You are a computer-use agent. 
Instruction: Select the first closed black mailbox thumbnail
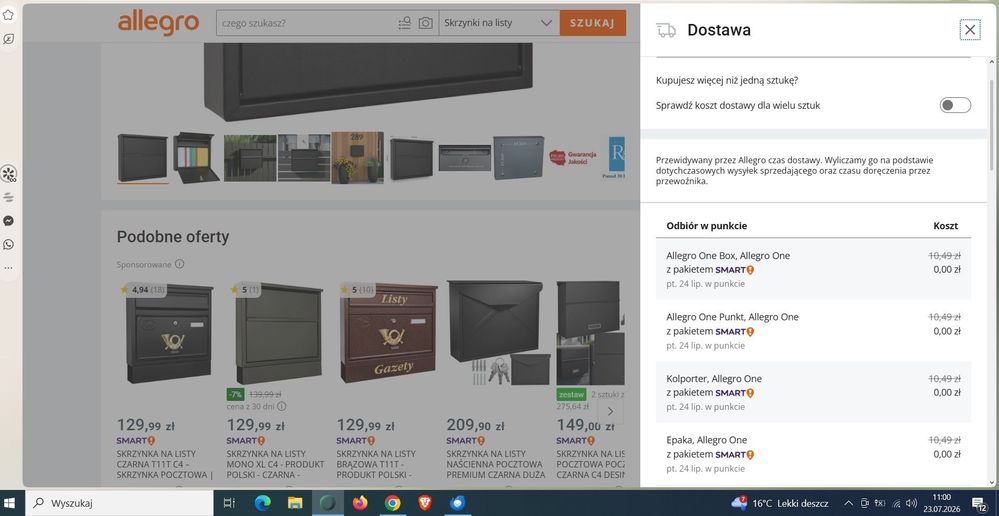click(x=143, y=158)
